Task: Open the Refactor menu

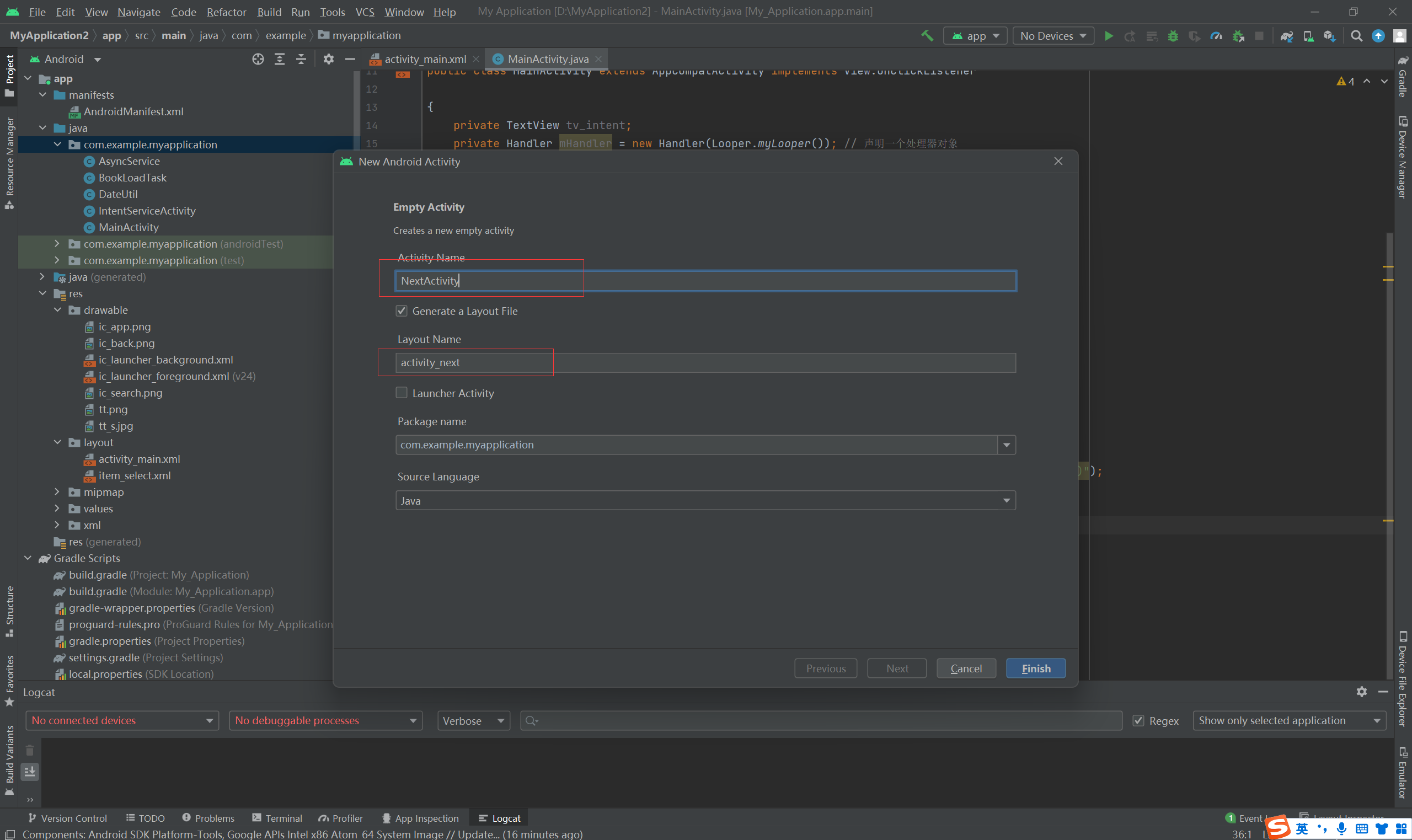Action: click(x=226, y=12)
